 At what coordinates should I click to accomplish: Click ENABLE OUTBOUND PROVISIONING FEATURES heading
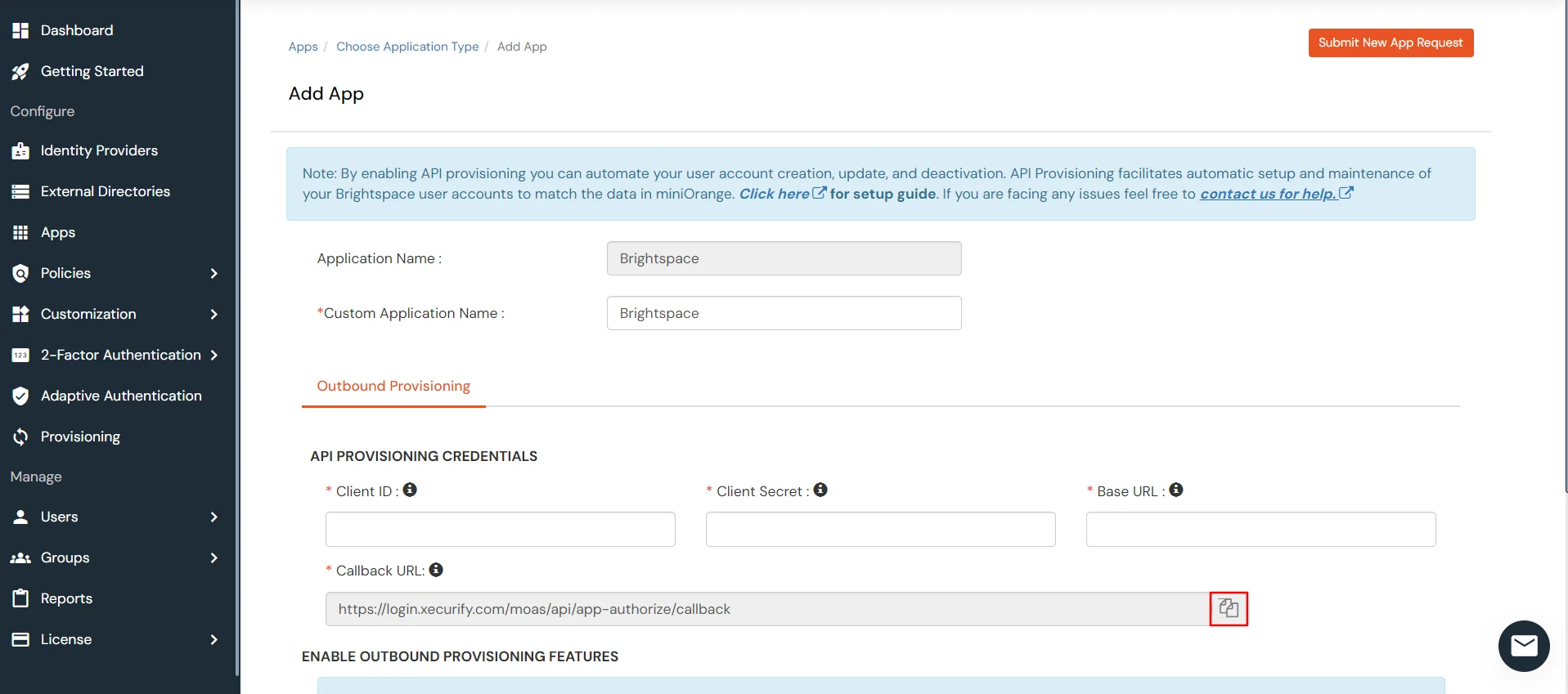460,656
